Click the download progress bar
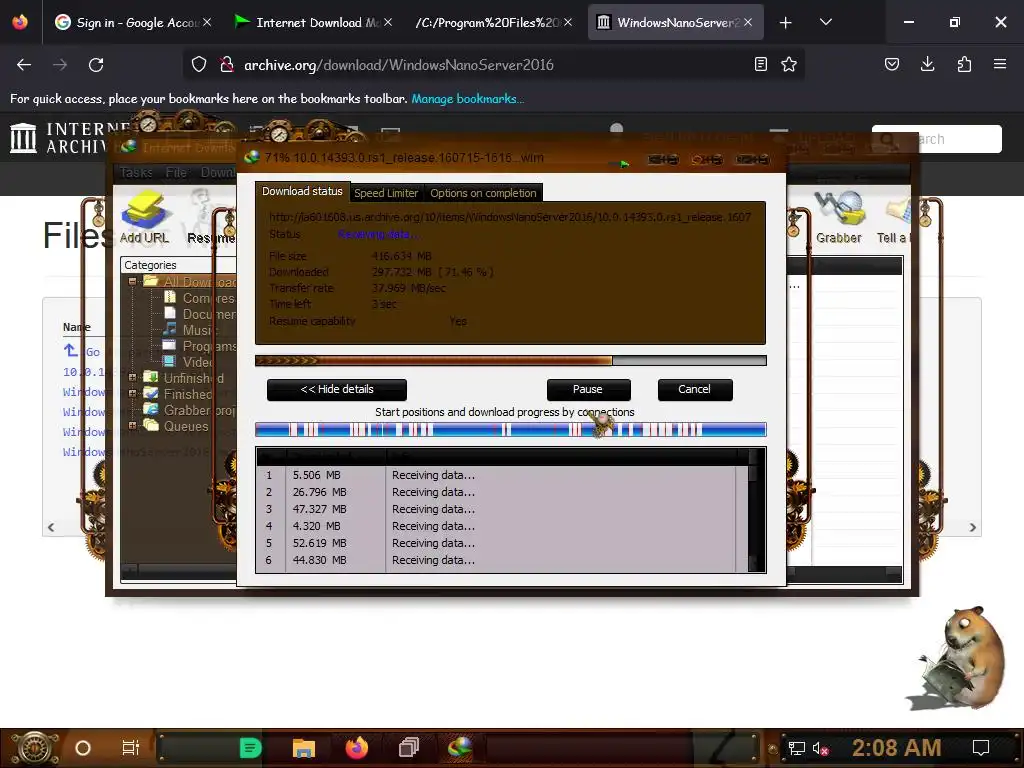The width and height of the screenshot is (1024, 768). (x=511, y=360)
